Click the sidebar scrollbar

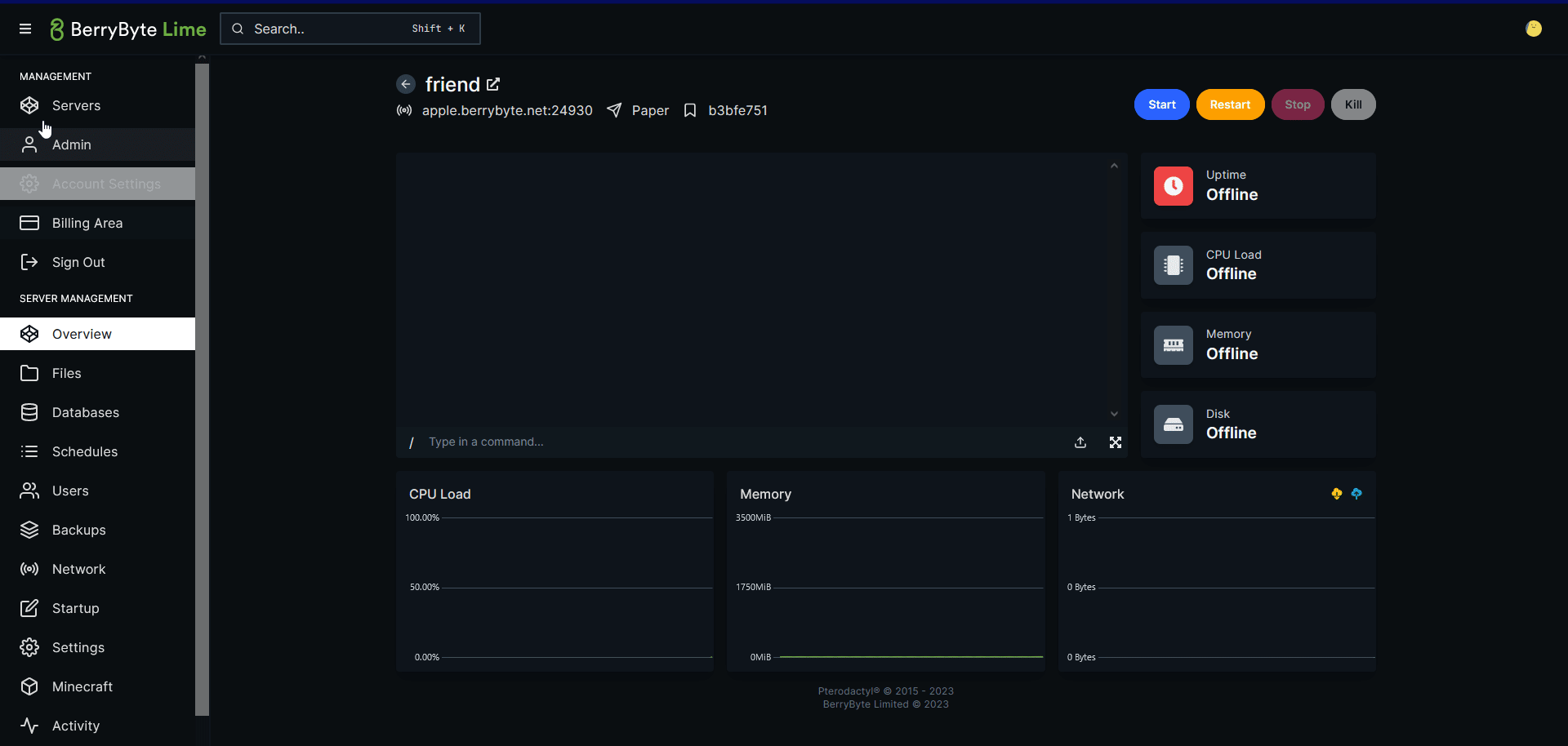pyautogui.click(x=202, y=389)
